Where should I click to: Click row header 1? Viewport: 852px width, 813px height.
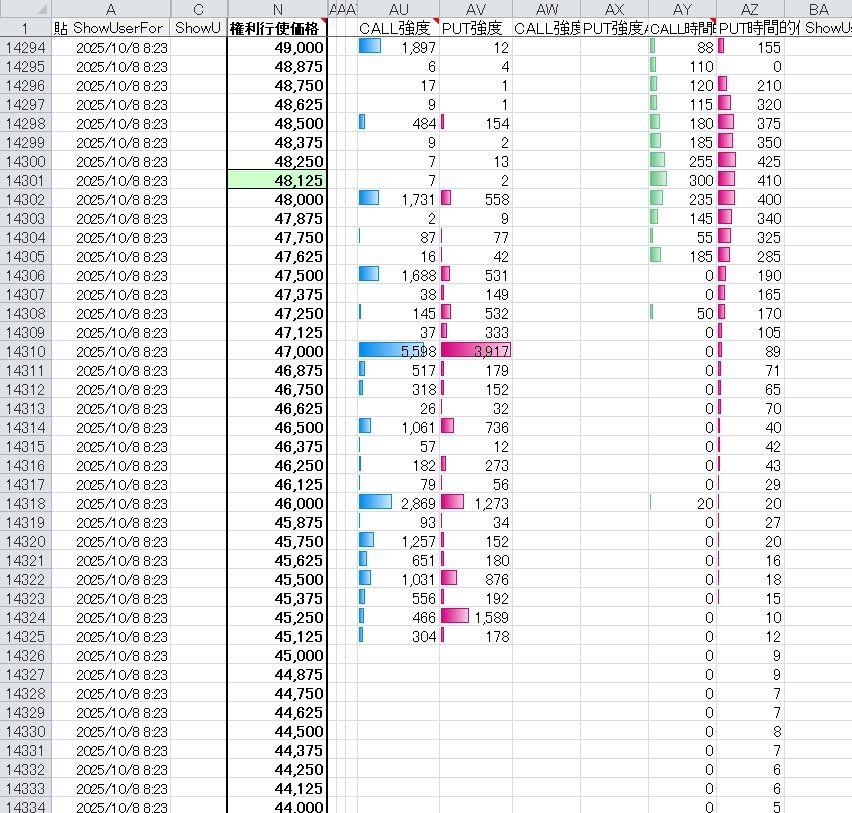click(x=25, y=28)
